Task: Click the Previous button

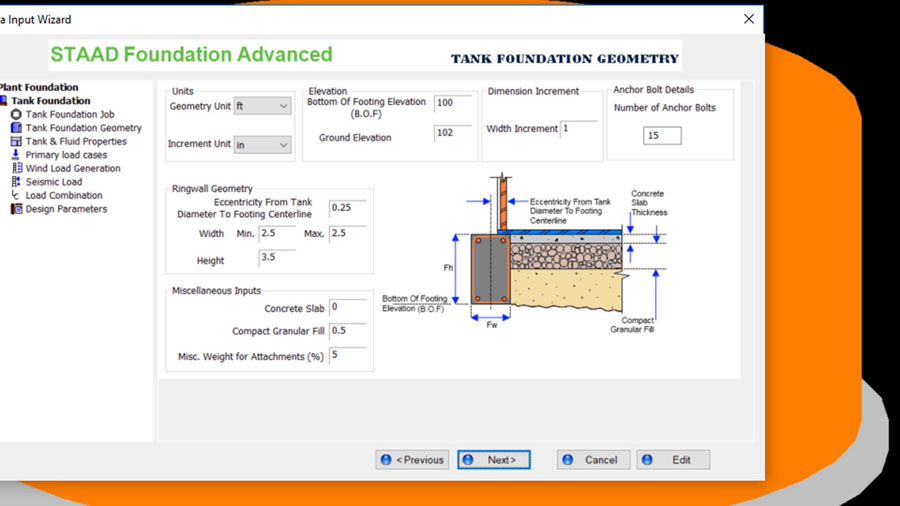Action: click(x=412, y=460)
